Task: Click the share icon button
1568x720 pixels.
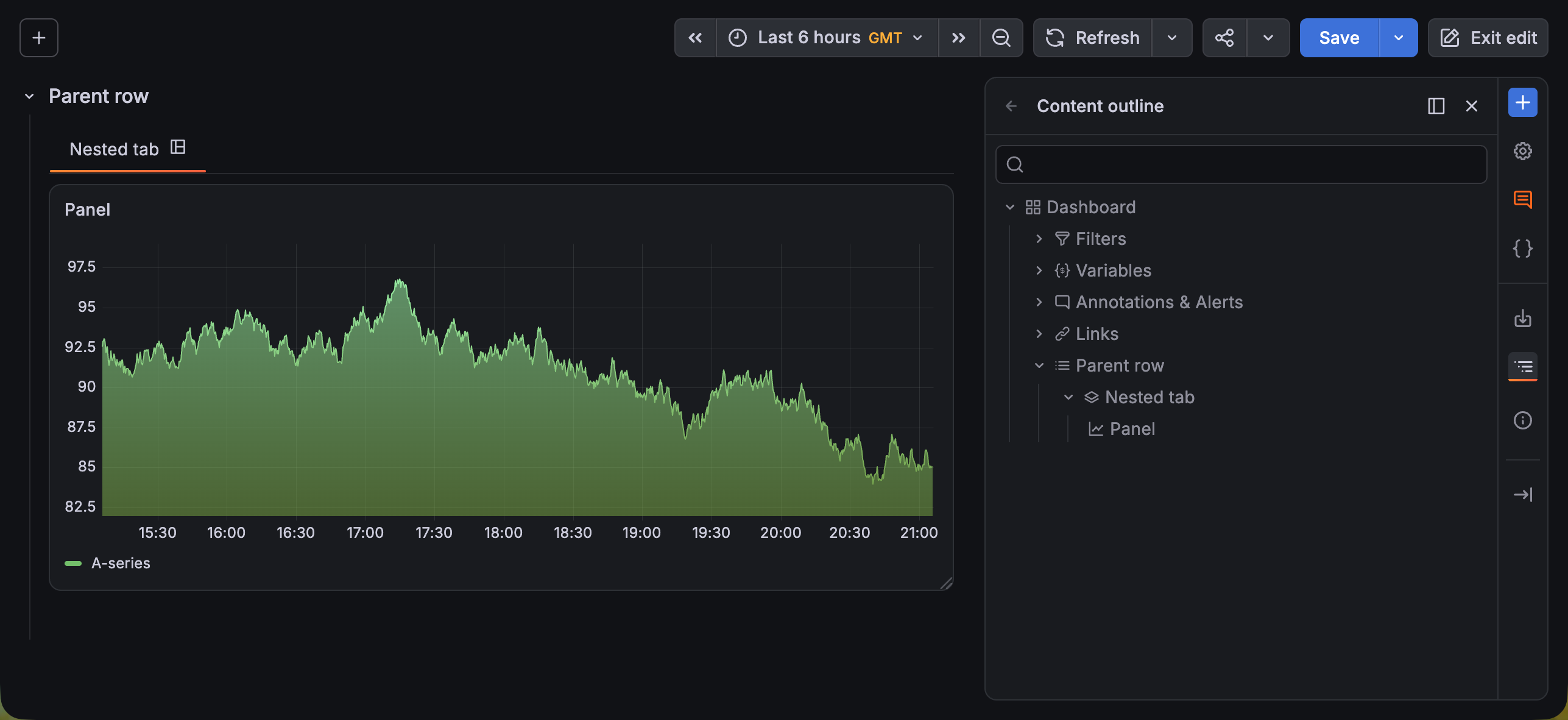Action: coord(1224,38)
